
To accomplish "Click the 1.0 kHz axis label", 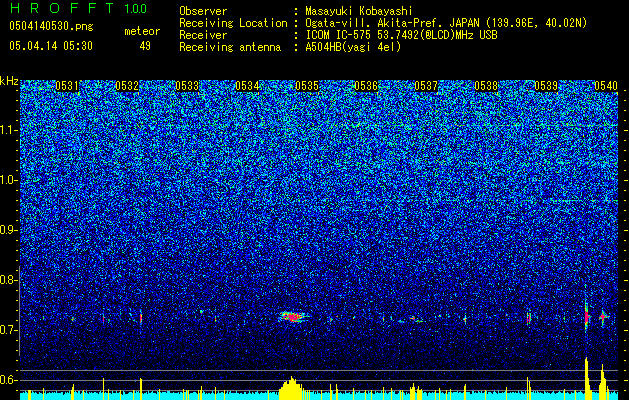I will point(9,180).
